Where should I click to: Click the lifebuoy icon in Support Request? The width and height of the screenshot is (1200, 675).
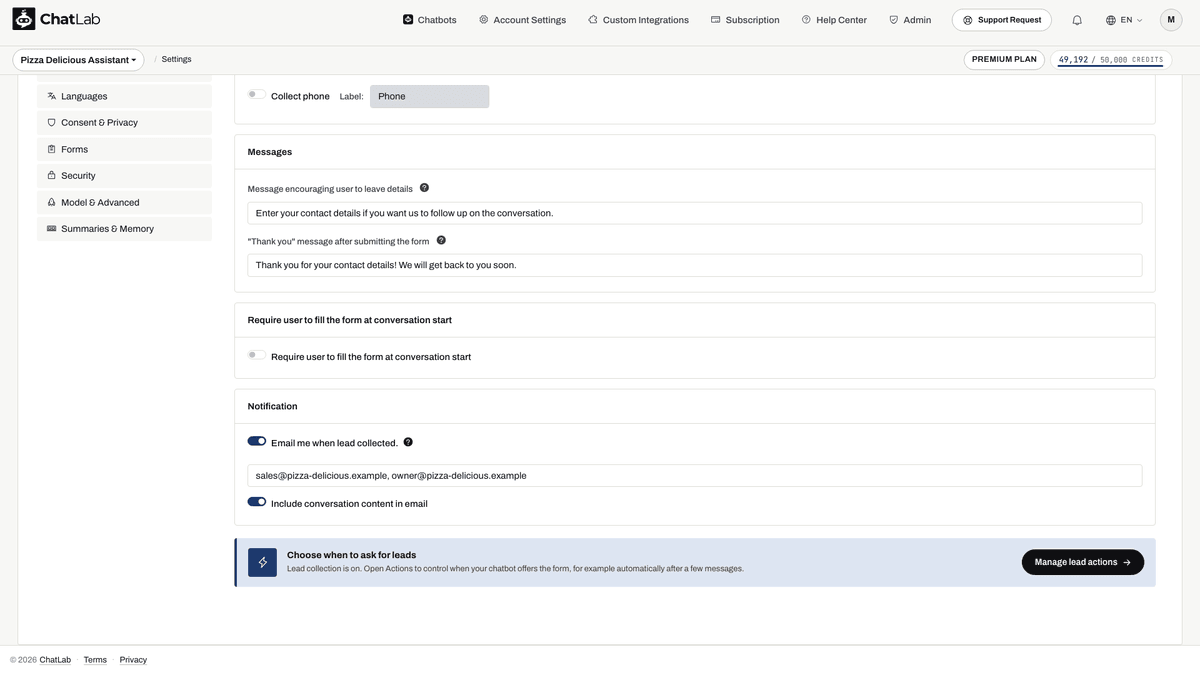[x=968, y=20]
